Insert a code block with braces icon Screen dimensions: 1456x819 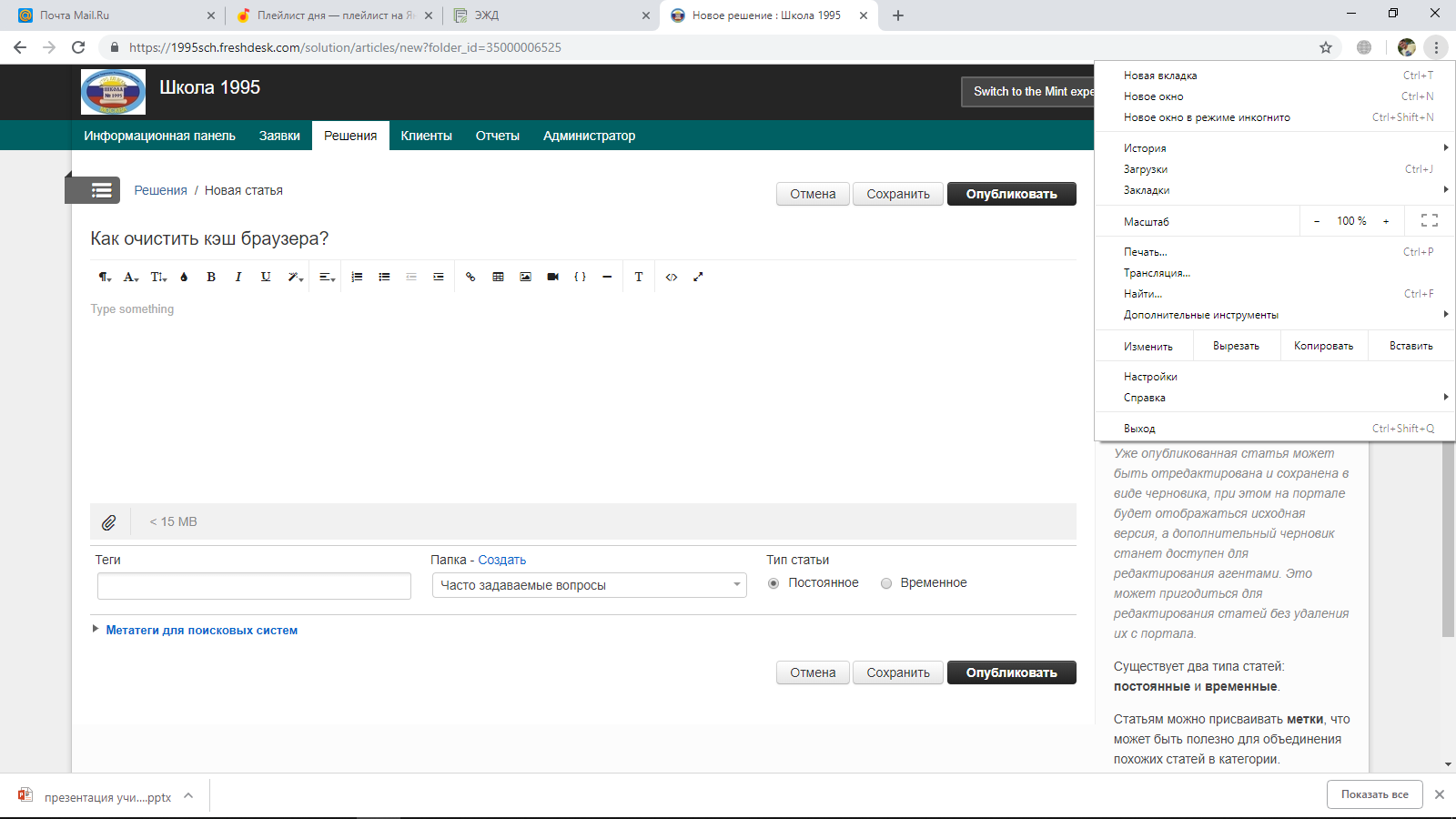coord(580,277)
